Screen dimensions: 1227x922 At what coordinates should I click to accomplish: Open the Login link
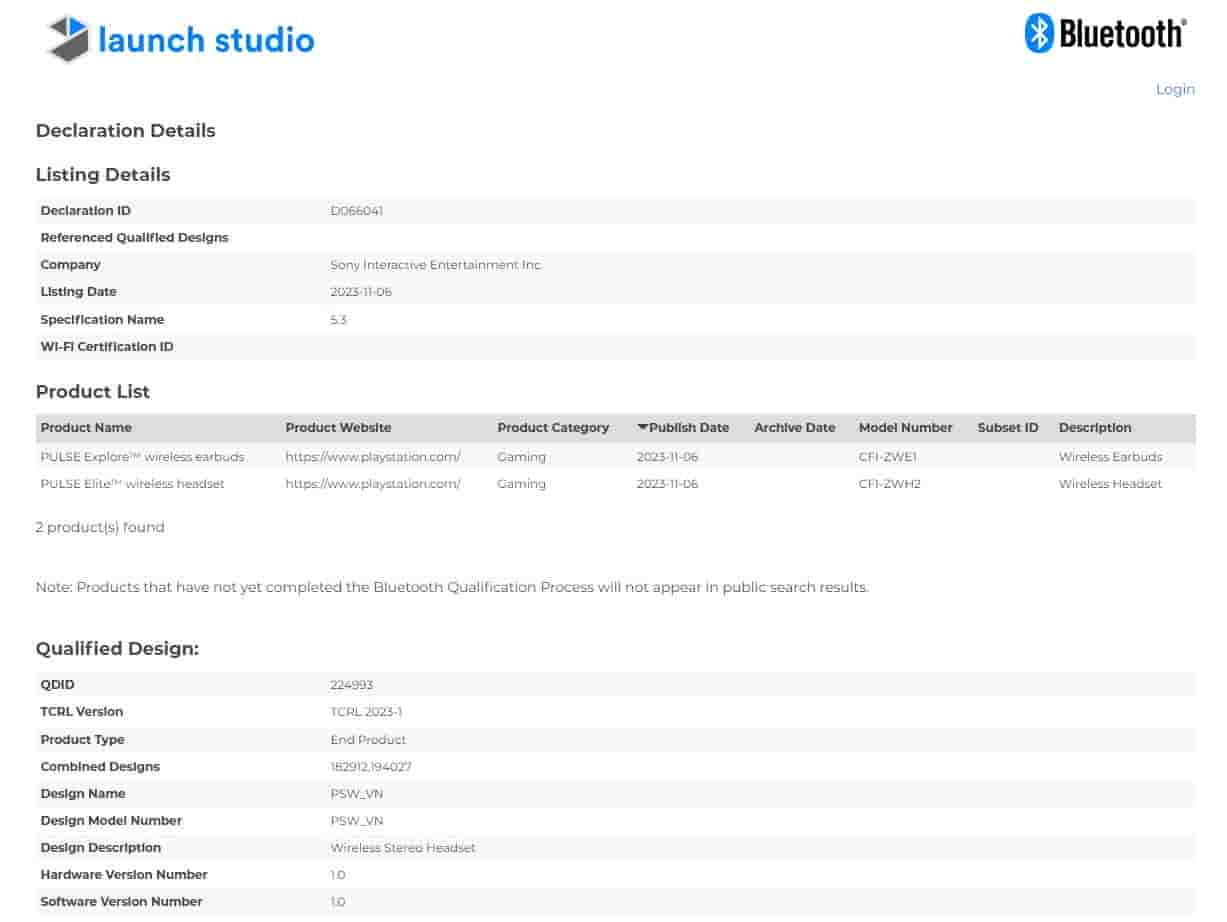click(x=1174, y=89)
